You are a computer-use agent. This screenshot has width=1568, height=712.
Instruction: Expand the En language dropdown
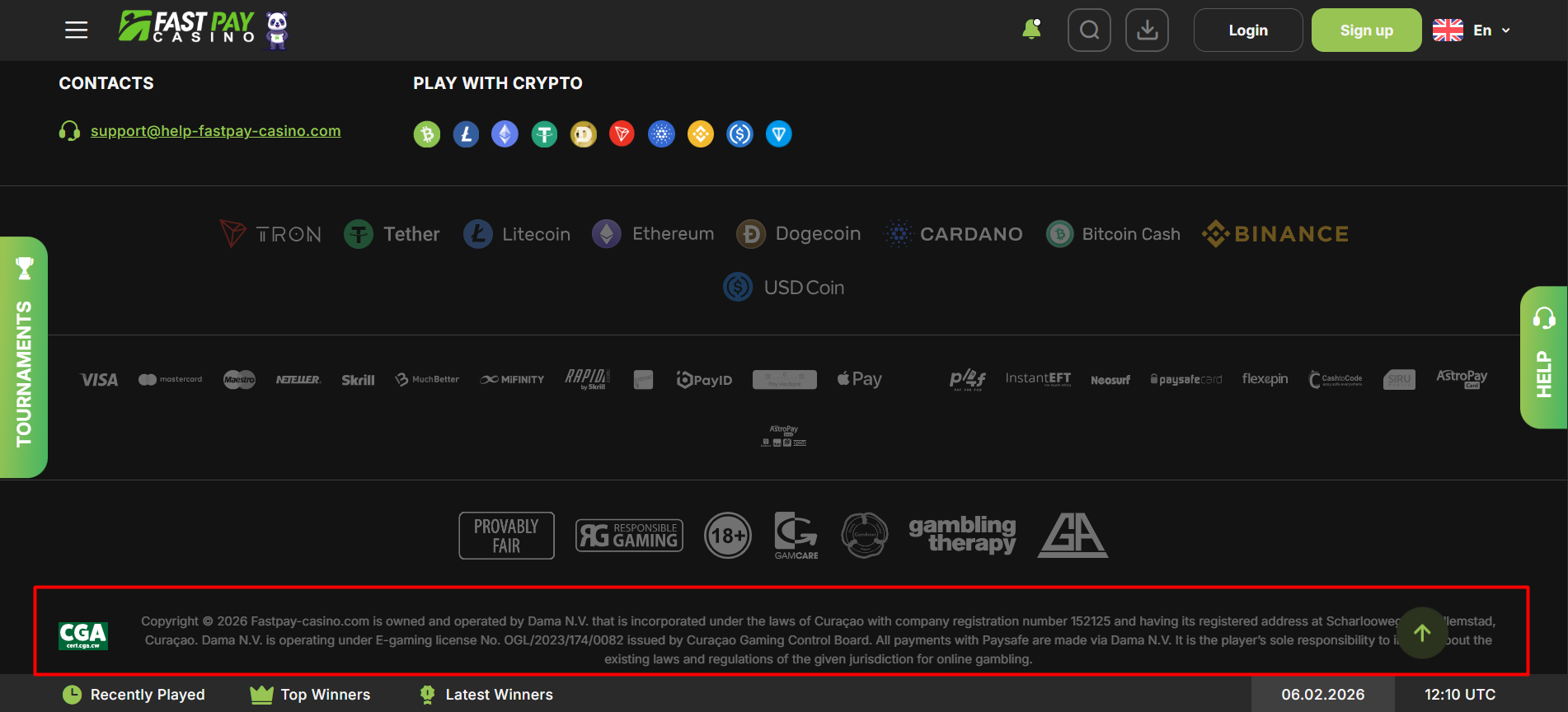pos(1472,30)
